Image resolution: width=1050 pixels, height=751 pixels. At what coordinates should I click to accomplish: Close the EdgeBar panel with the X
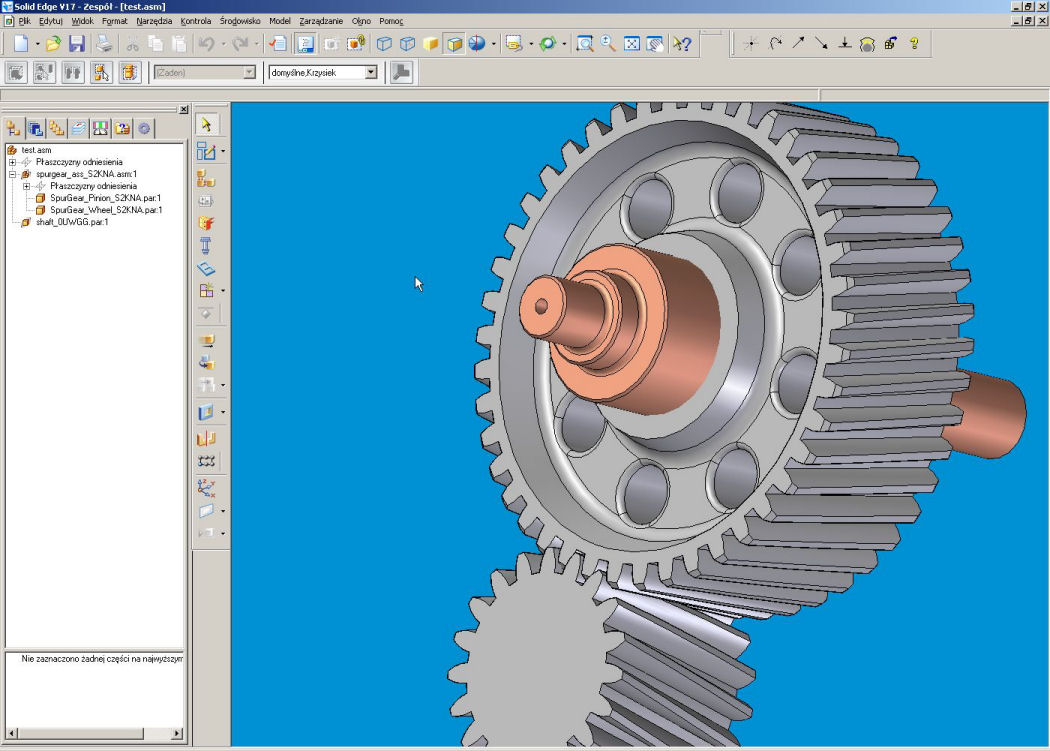pos(183,109)
